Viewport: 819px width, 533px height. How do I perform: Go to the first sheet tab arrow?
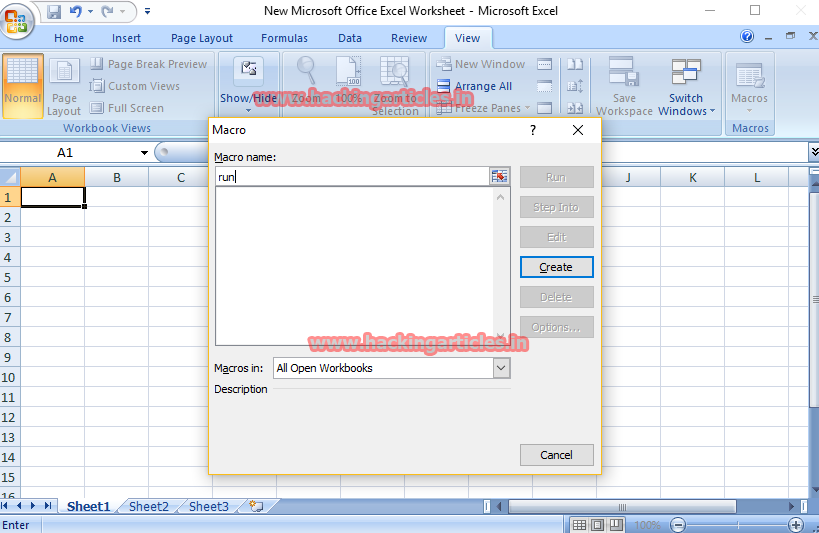[x=5, y=506]
